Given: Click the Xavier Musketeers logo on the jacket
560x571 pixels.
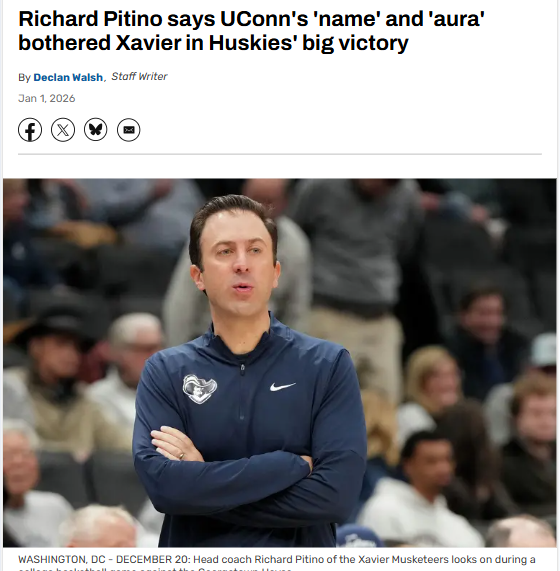Looking at the screenshot, I should [200, 389].
